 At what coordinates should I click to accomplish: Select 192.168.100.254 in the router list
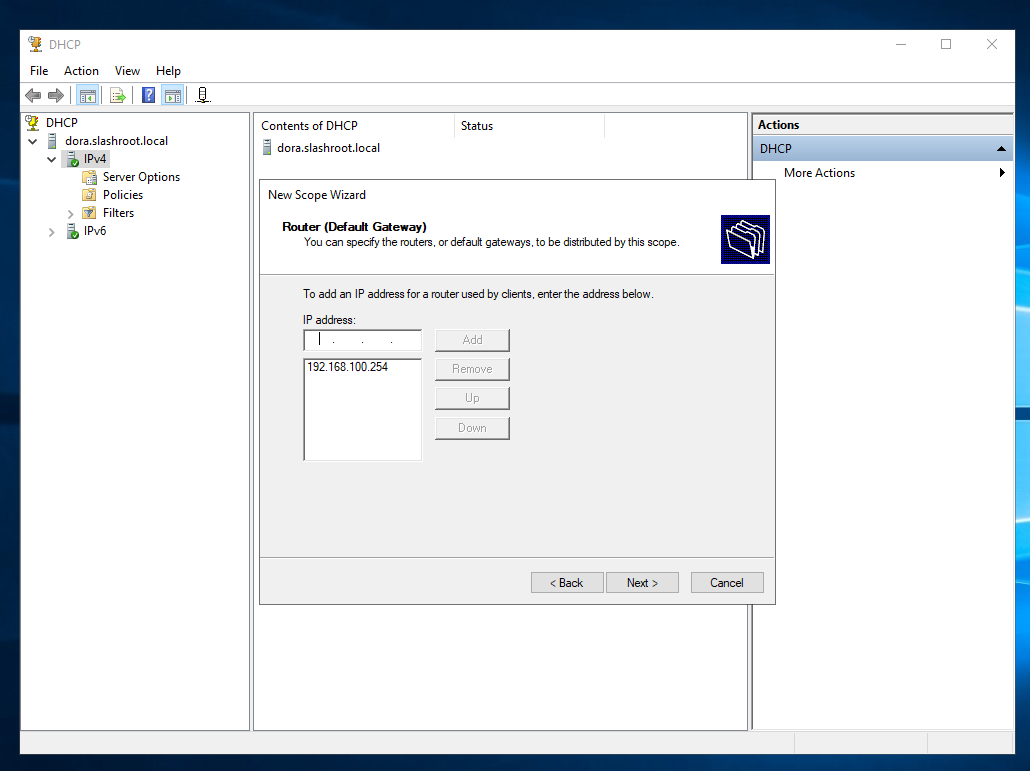point(348,367)
